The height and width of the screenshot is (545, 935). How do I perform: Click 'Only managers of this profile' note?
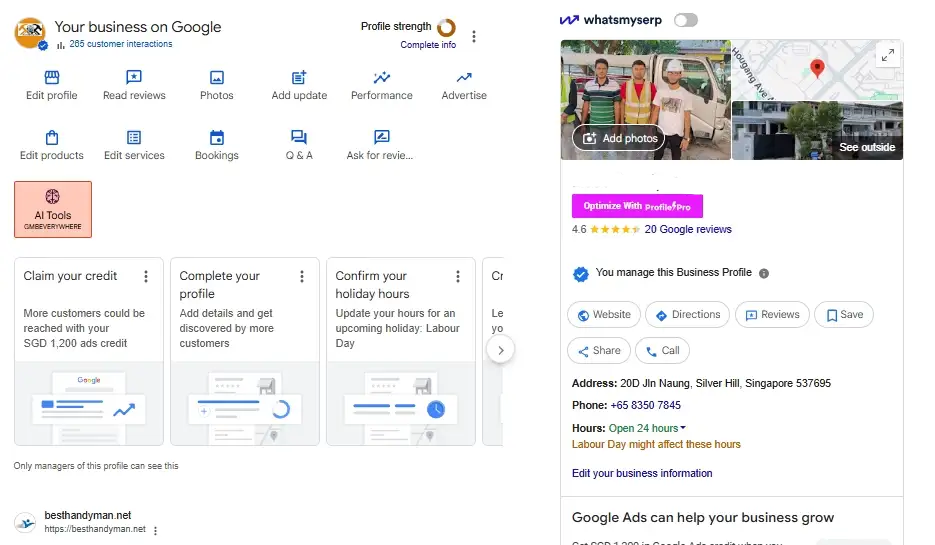pyautogui.click(x=96, y=466)
